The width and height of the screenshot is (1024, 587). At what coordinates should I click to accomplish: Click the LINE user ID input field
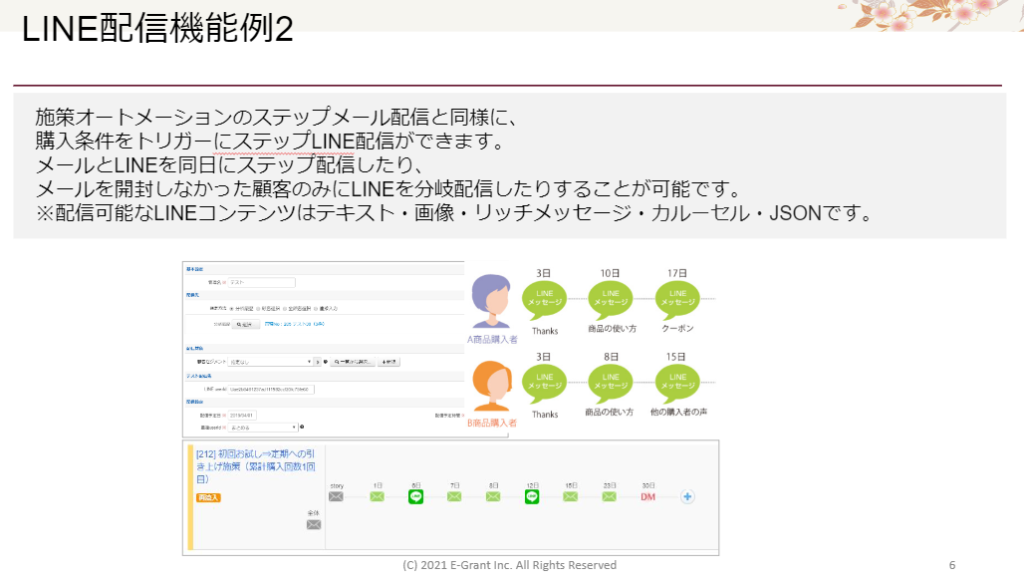pos(270,388)
